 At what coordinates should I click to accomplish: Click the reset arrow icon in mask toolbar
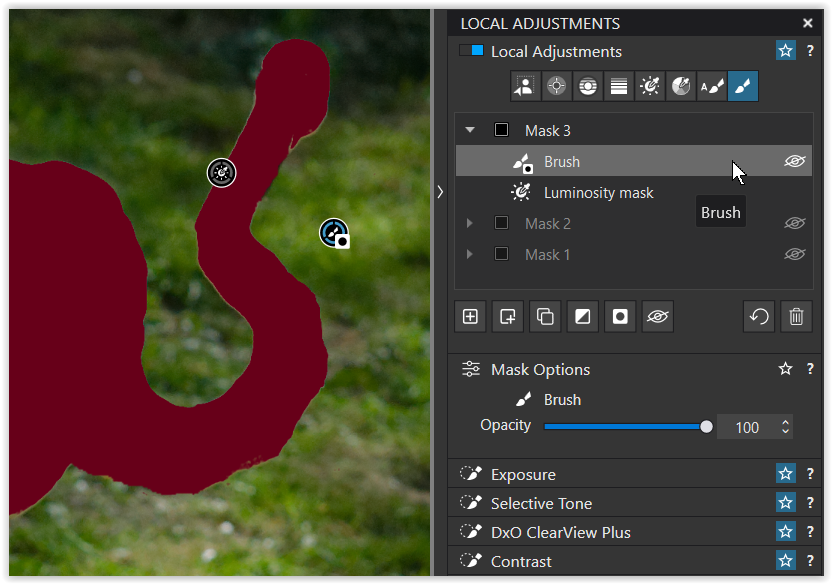click(x=759, y=317)
